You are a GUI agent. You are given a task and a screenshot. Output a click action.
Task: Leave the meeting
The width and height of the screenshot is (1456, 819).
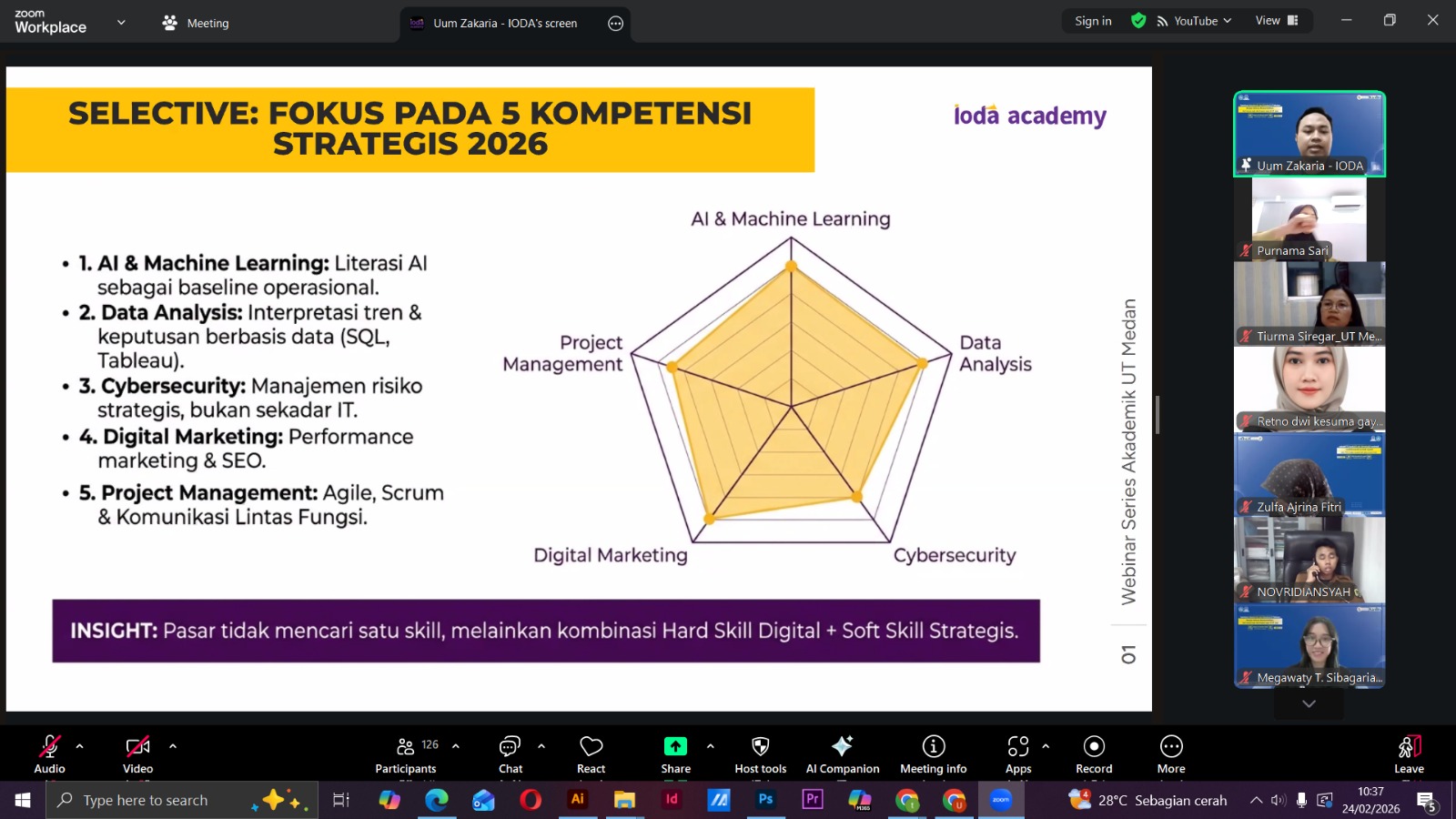tap(1409, 753)
